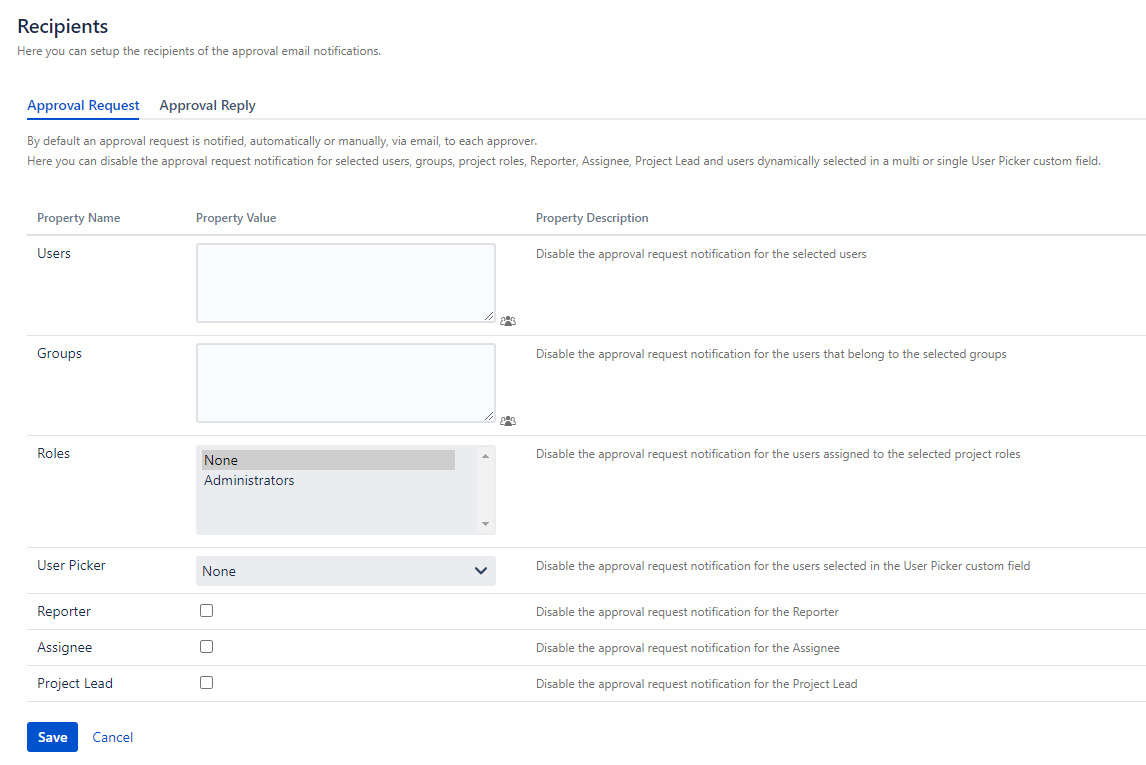Click the Property Value column header
1146x765 pixels.
(236, 218)
